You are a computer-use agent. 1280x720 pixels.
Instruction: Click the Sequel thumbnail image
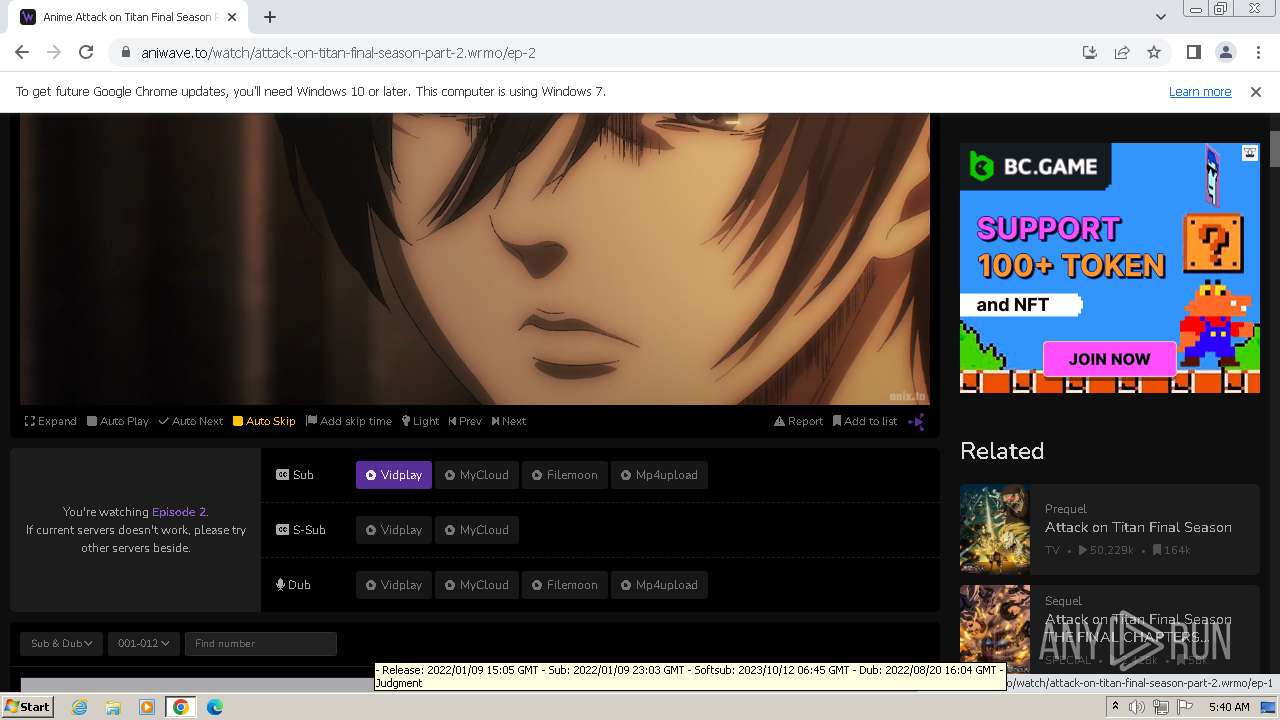pyautogui.click(x=995, y=628)
